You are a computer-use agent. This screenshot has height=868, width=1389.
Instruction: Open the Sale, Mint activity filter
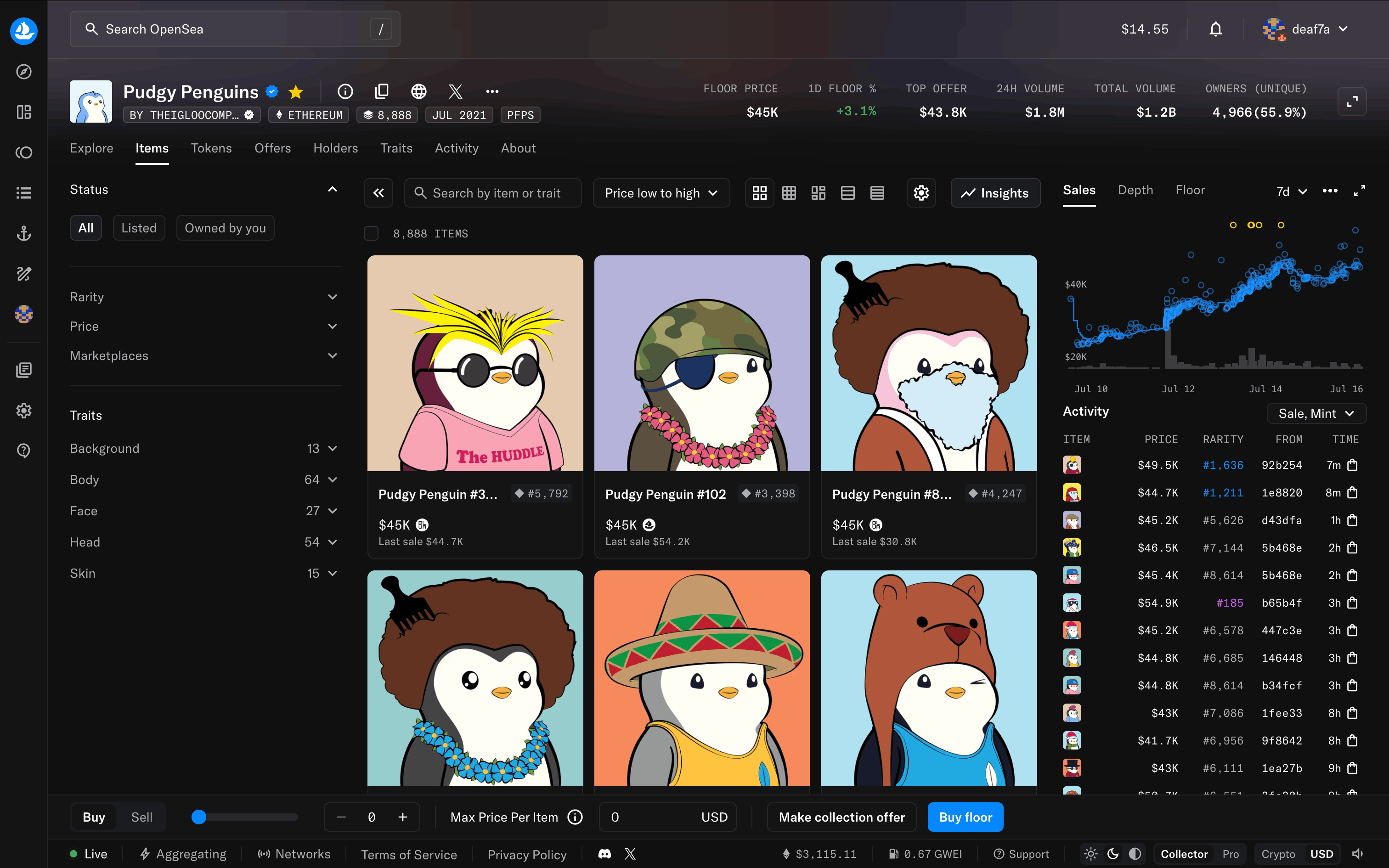click(x=1316, y=413)
